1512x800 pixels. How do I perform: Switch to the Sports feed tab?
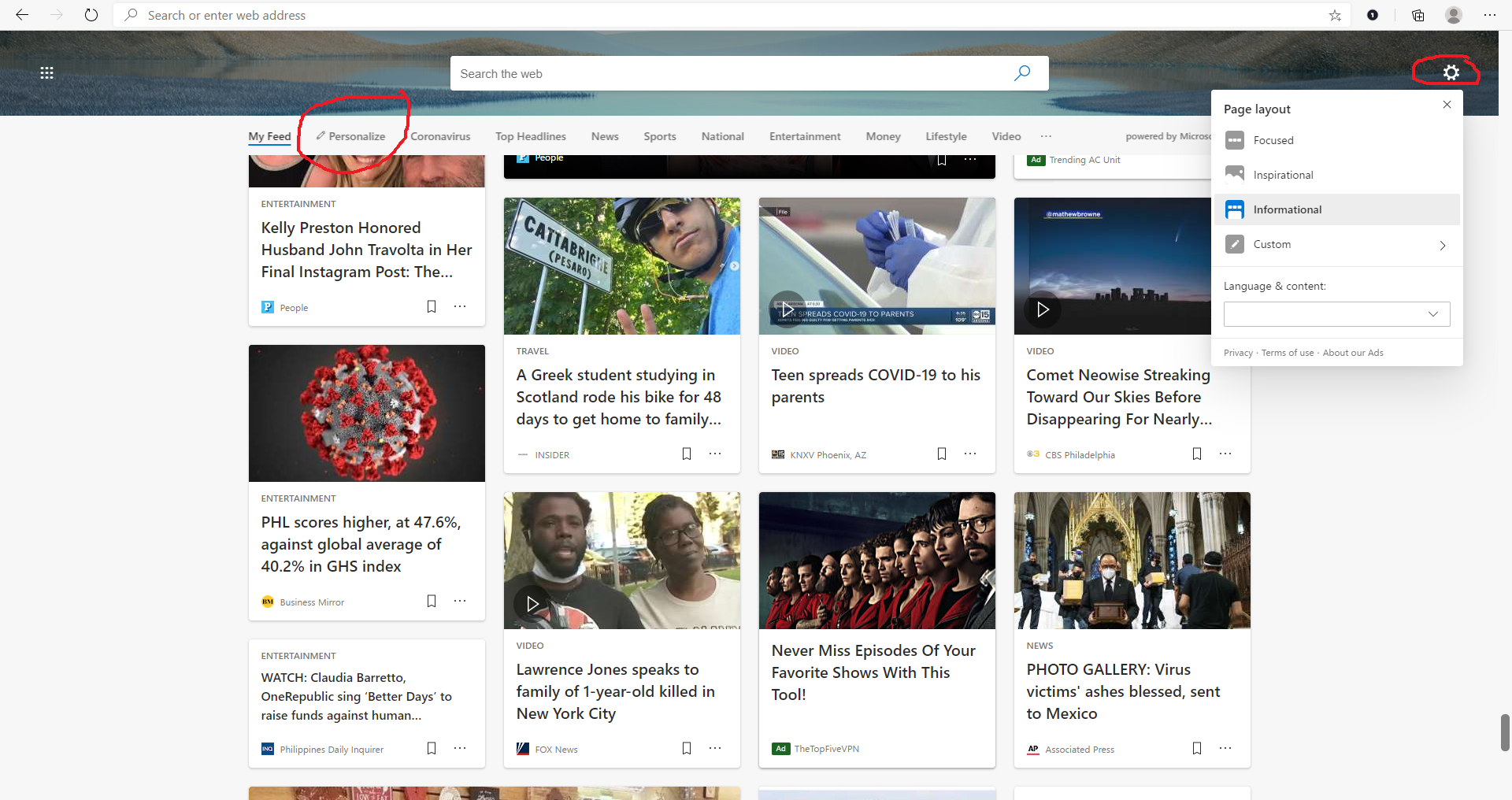659,135
